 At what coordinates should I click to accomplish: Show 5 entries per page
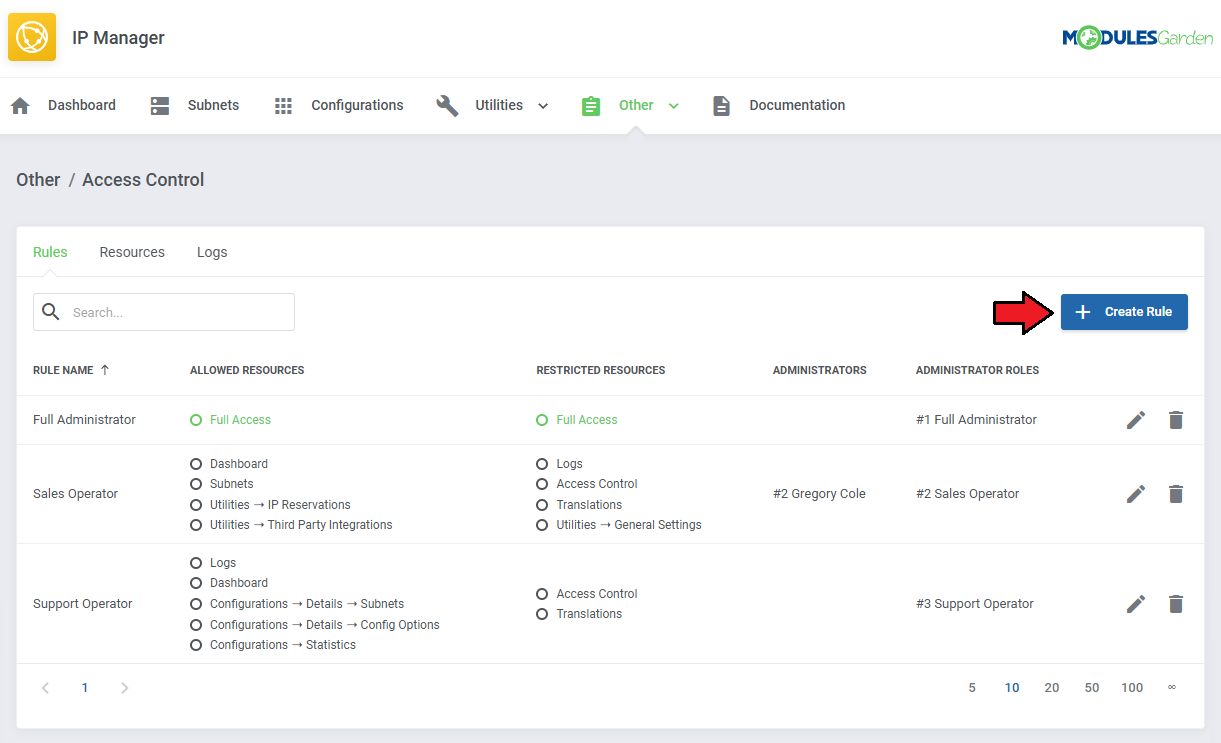point(972,688)
